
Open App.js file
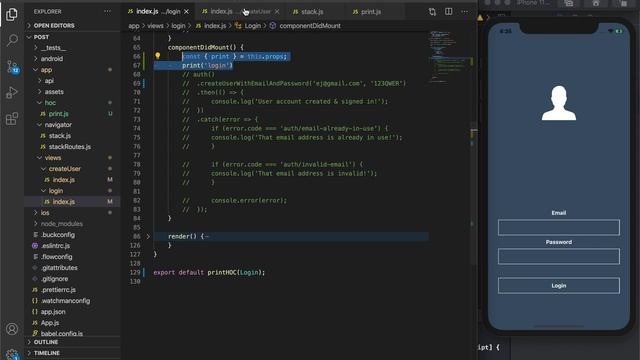tap(50, 323)
